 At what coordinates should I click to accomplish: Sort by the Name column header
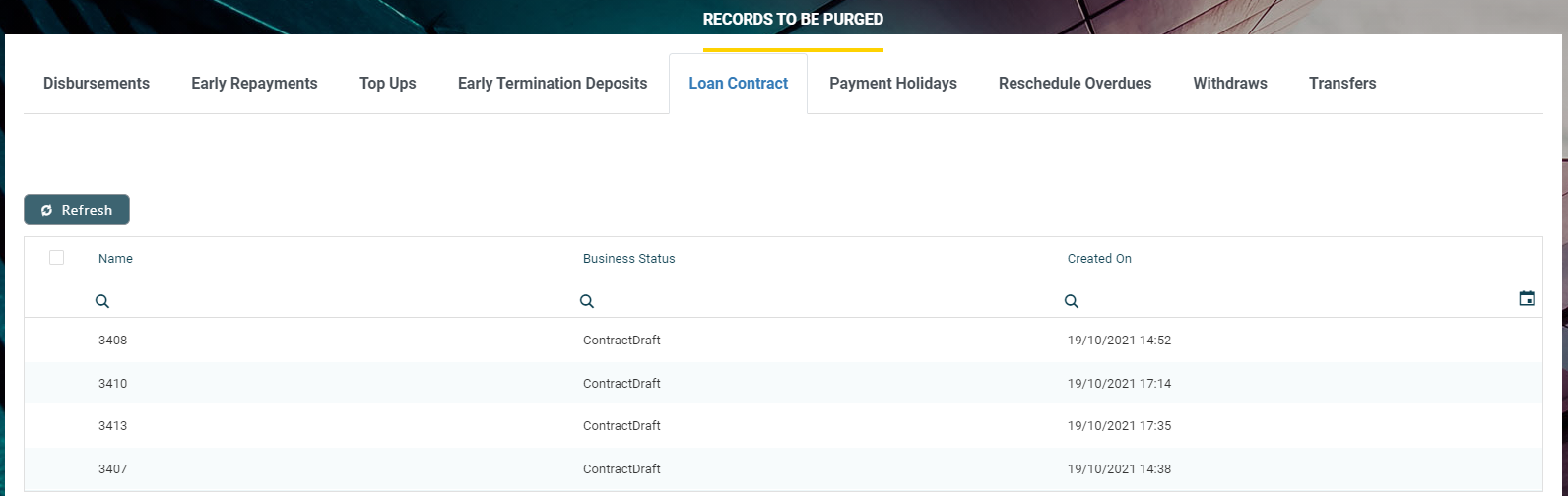(116, 259)
